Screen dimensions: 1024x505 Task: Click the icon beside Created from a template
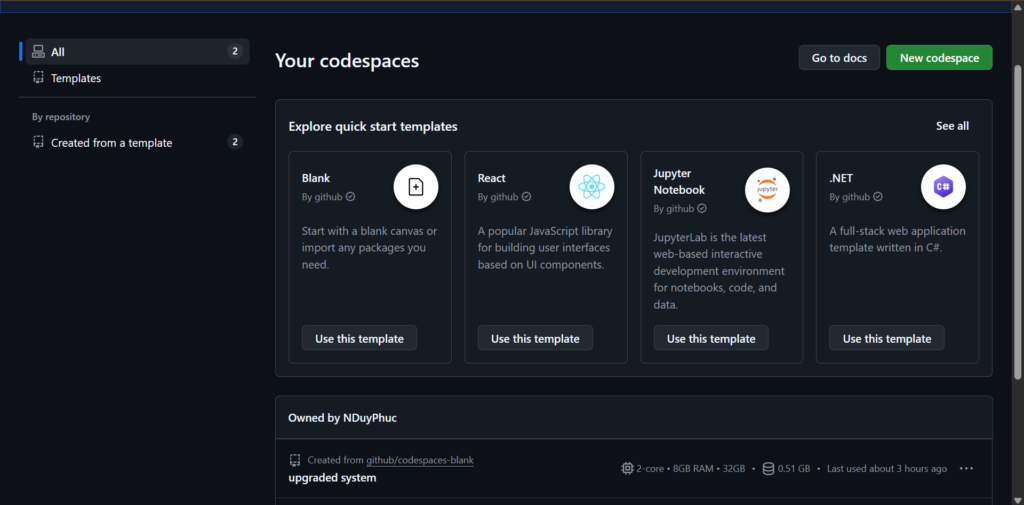[x=38, y=143]
